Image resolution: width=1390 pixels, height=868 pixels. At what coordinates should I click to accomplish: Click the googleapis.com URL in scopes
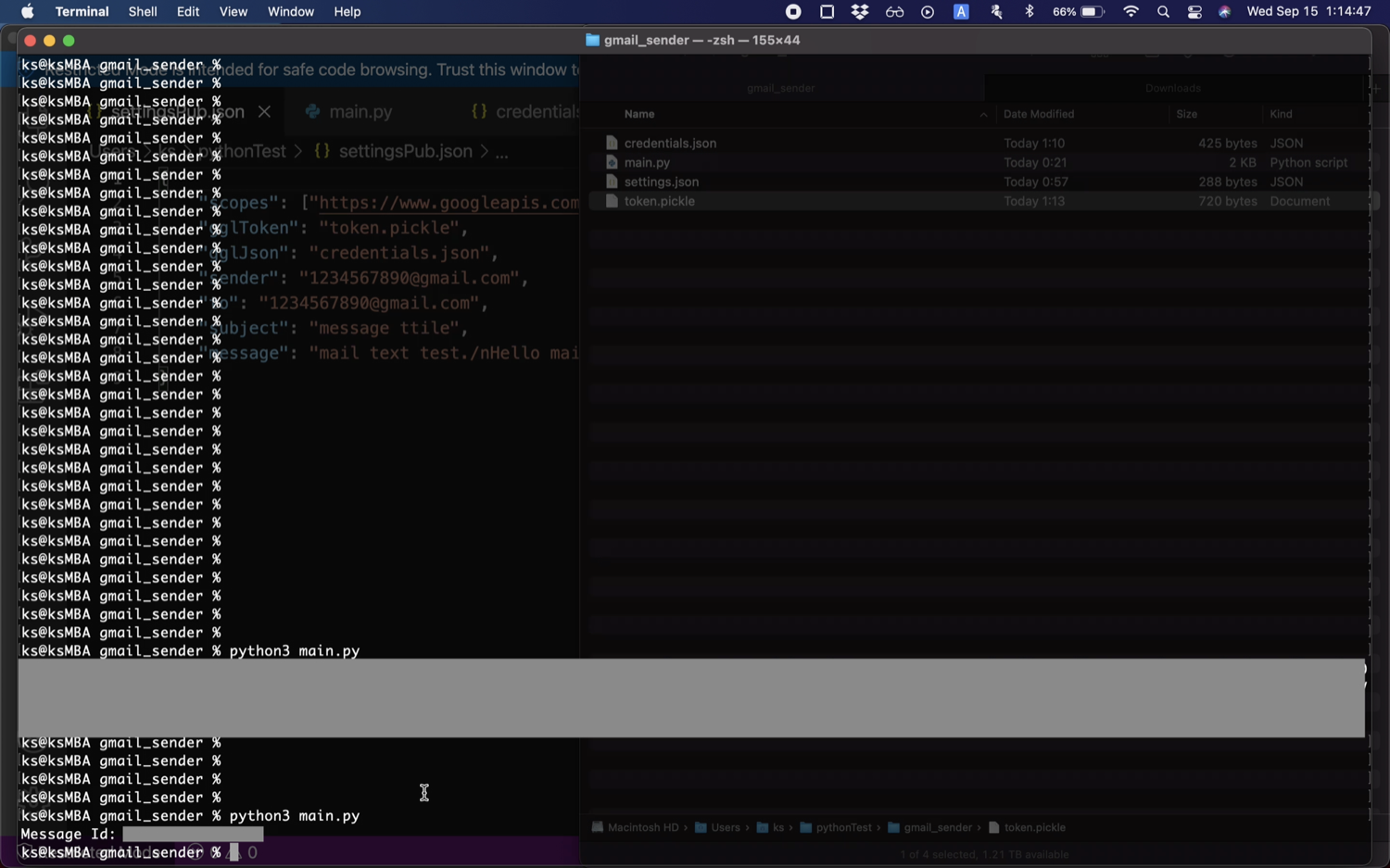pyautogui.click(x=449, y=203)
